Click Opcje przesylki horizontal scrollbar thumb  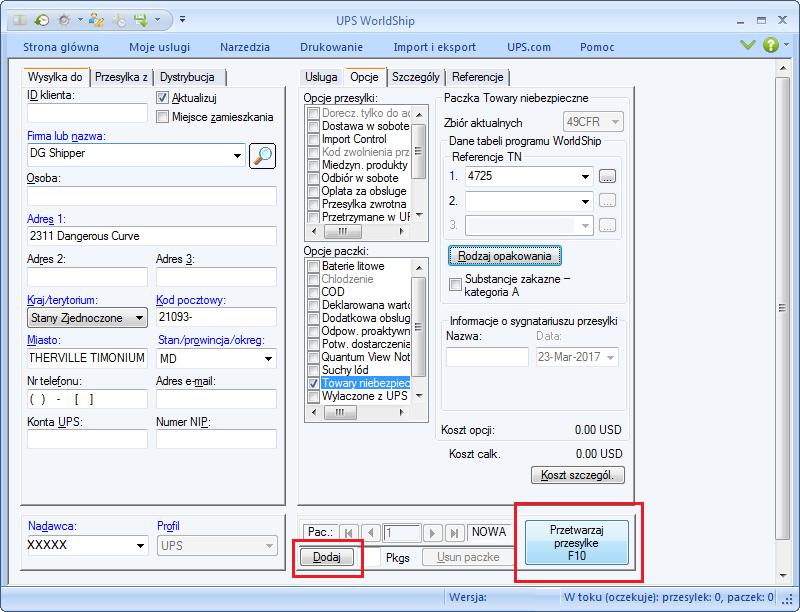coord(342,232)
